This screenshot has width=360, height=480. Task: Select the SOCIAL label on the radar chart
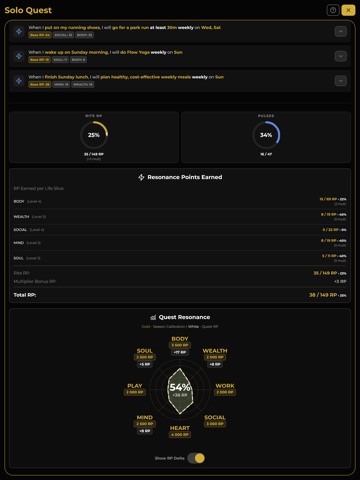[x=215, y=417]
